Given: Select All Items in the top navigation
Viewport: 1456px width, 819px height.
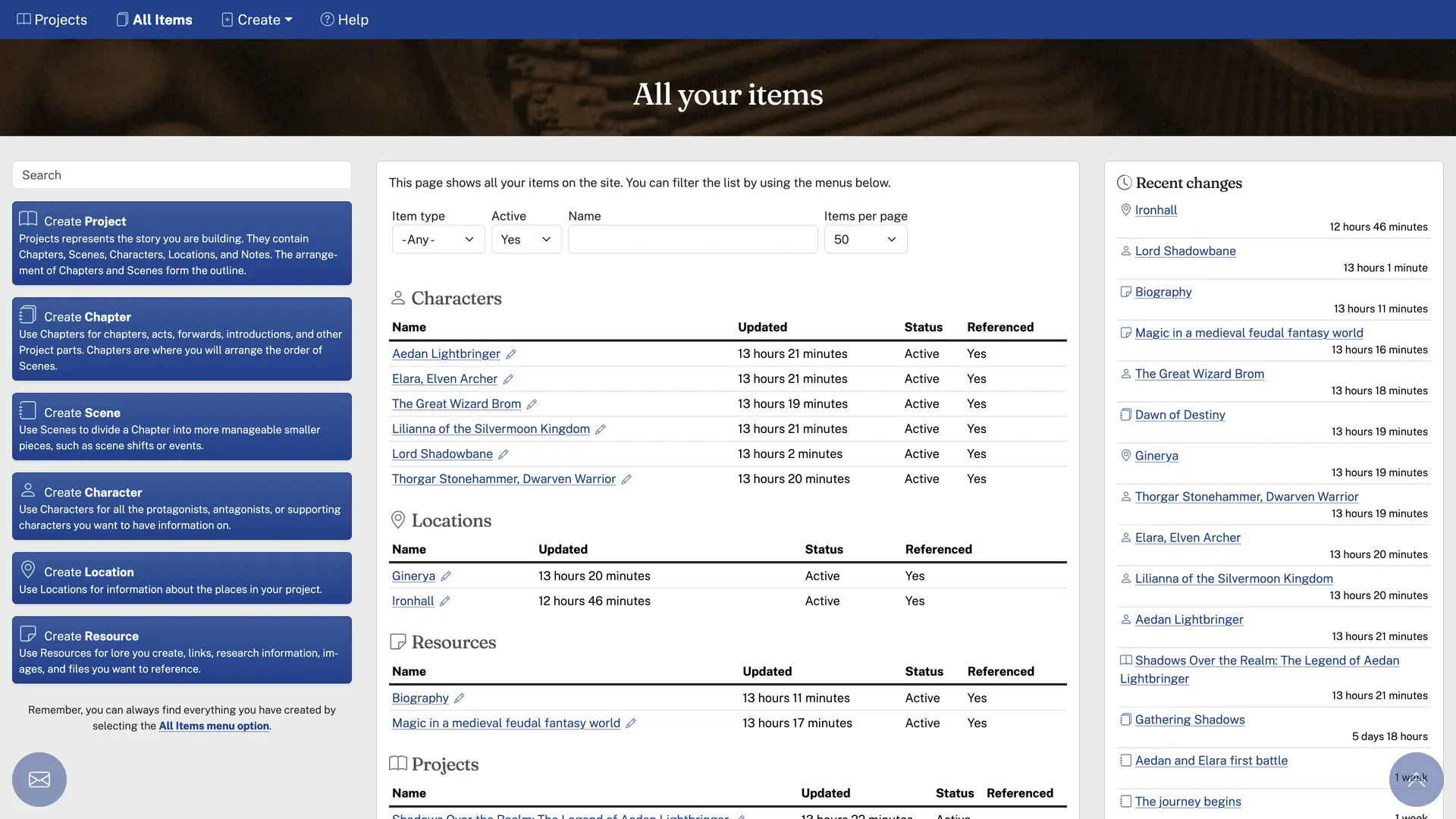Looking at the screenshot, I should (x=155, y=20).
